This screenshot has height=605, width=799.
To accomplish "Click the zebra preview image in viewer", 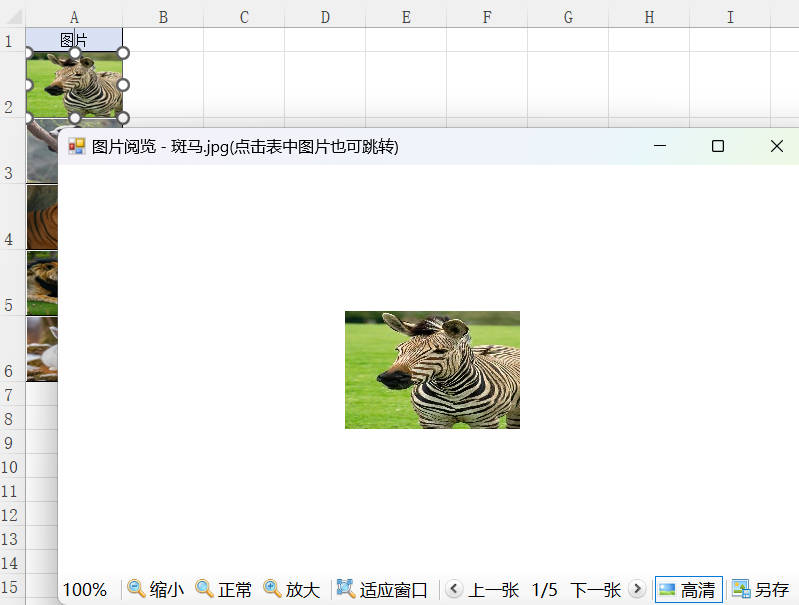I will (x=432, y=370).
